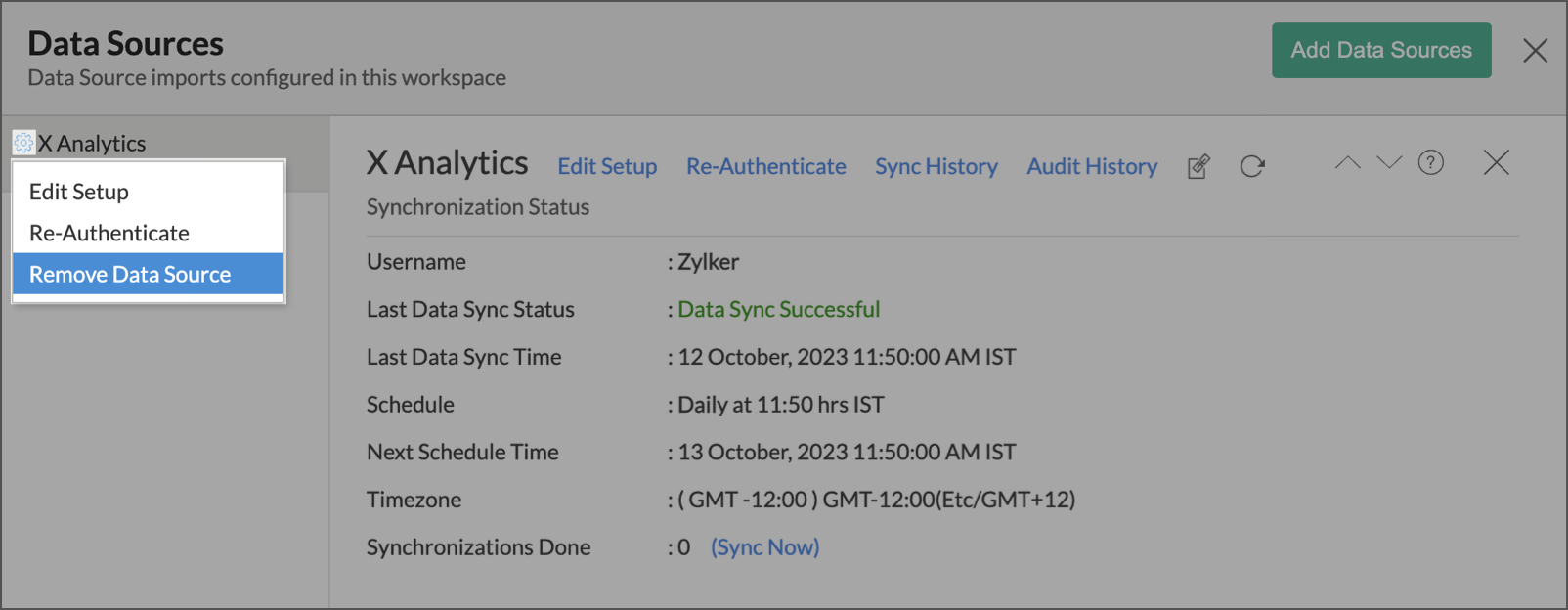Screen dimensions: 1568x610
Task: Click the username value Zylker
Action: [x=709, y=262]
